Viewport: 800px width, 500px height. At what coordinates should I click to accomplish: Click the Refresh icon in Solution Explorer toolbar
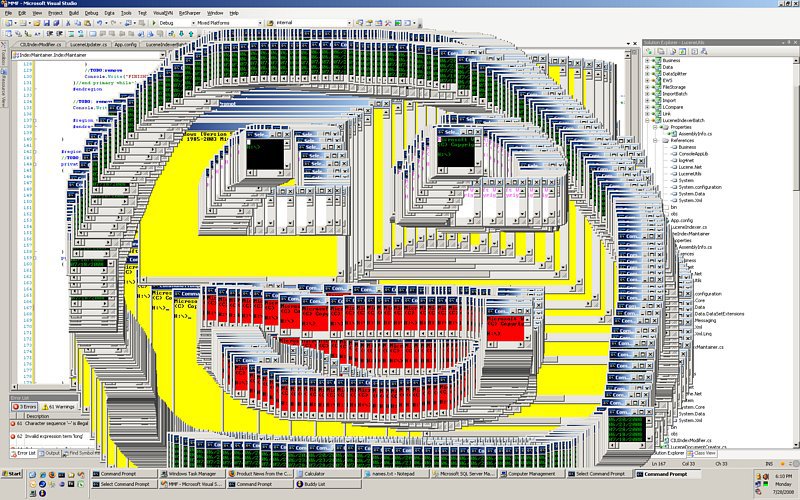click(x=673, y=52)
